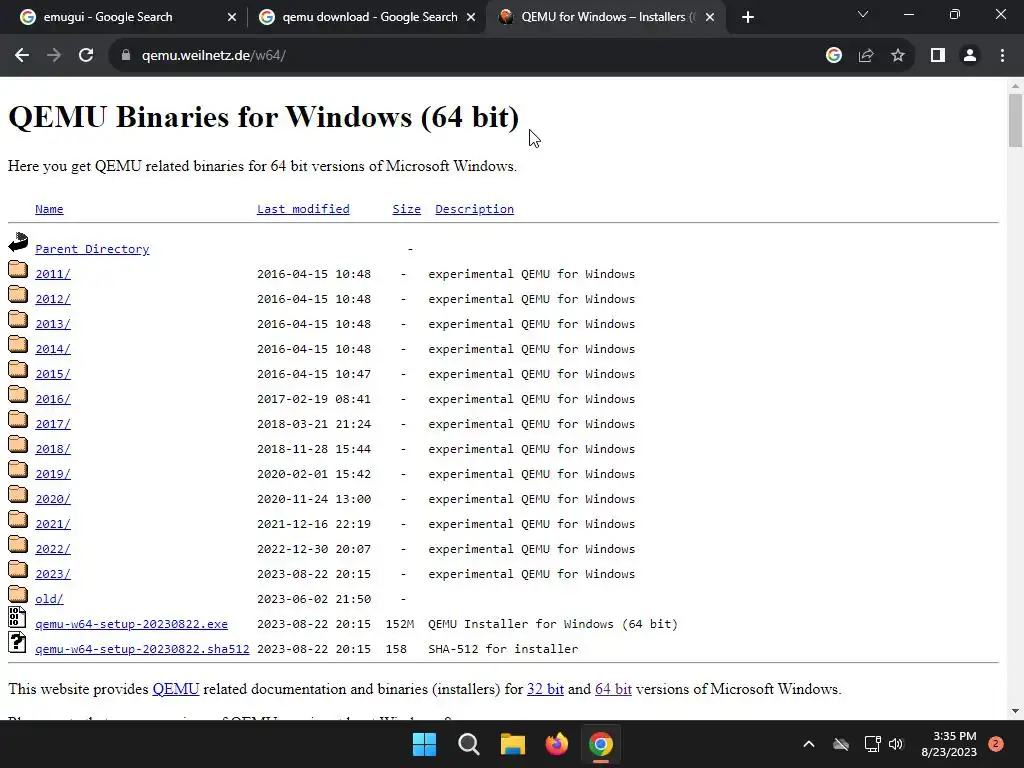Sort listing by Name column

[49, 209]
